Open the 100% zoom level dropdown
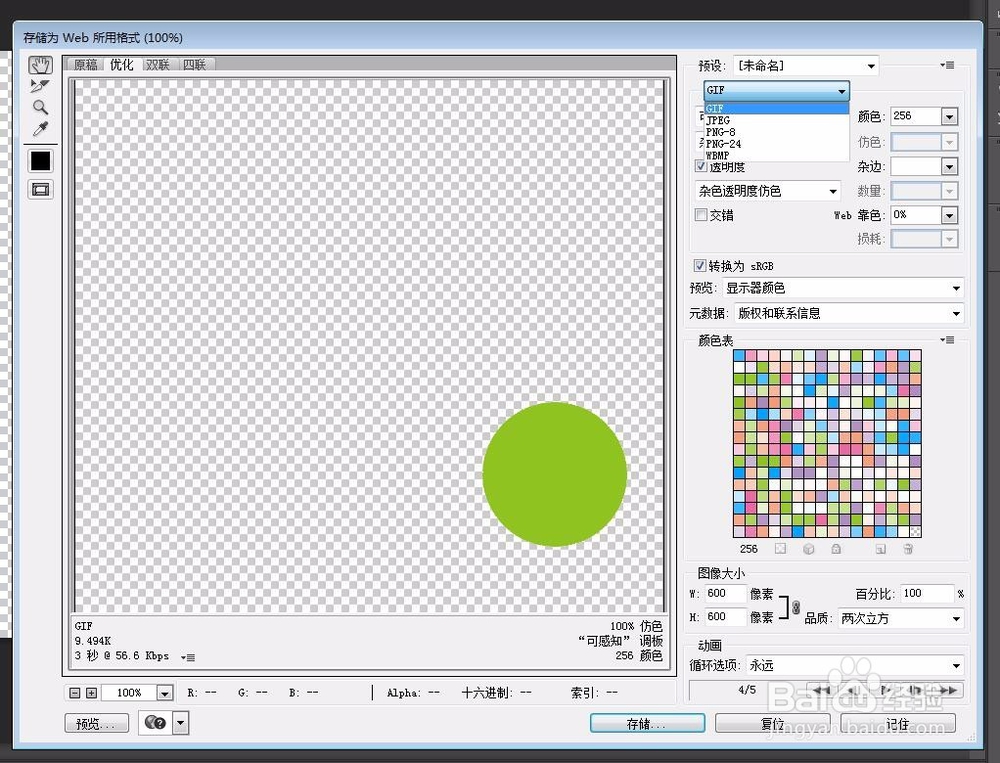The image size is (1000, 763). (165, 693)
